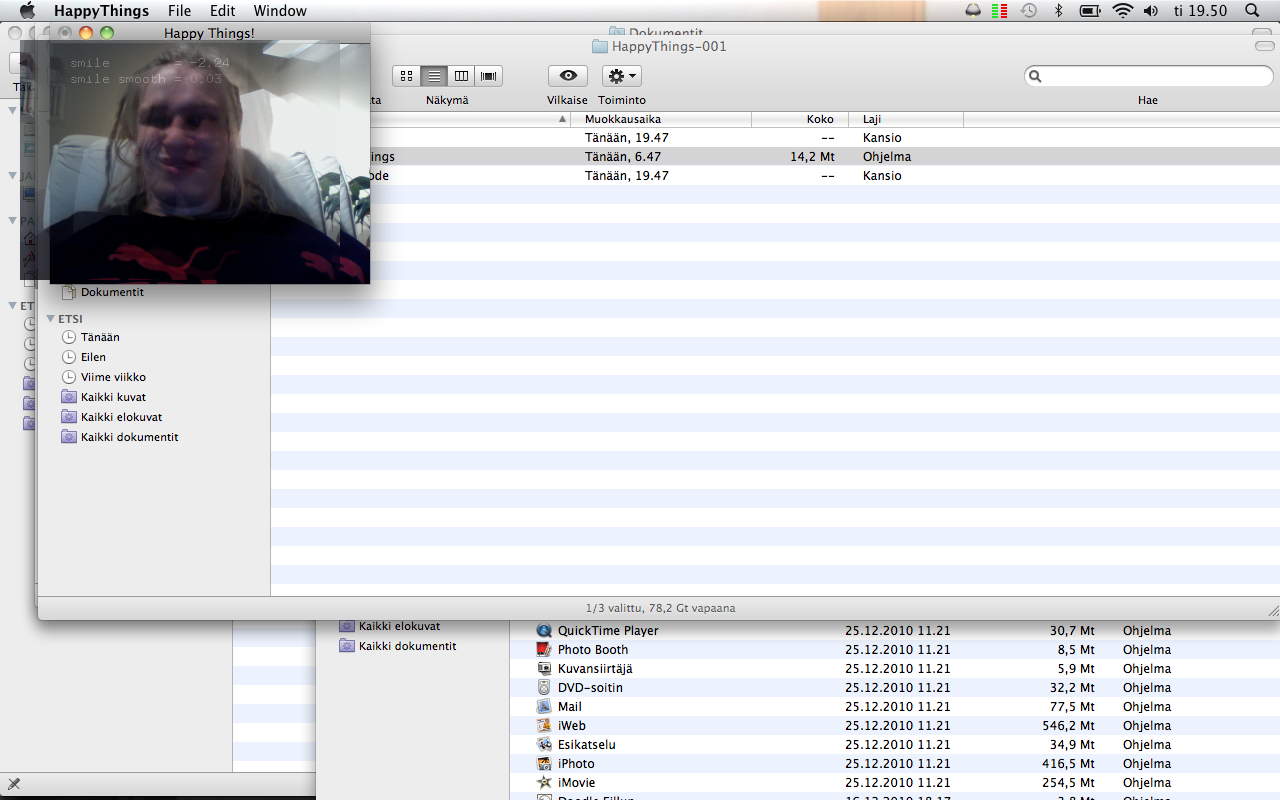Switch Finder to icon view
Viewport: 1280px width, 800px height.
click(x=406, y=76)
